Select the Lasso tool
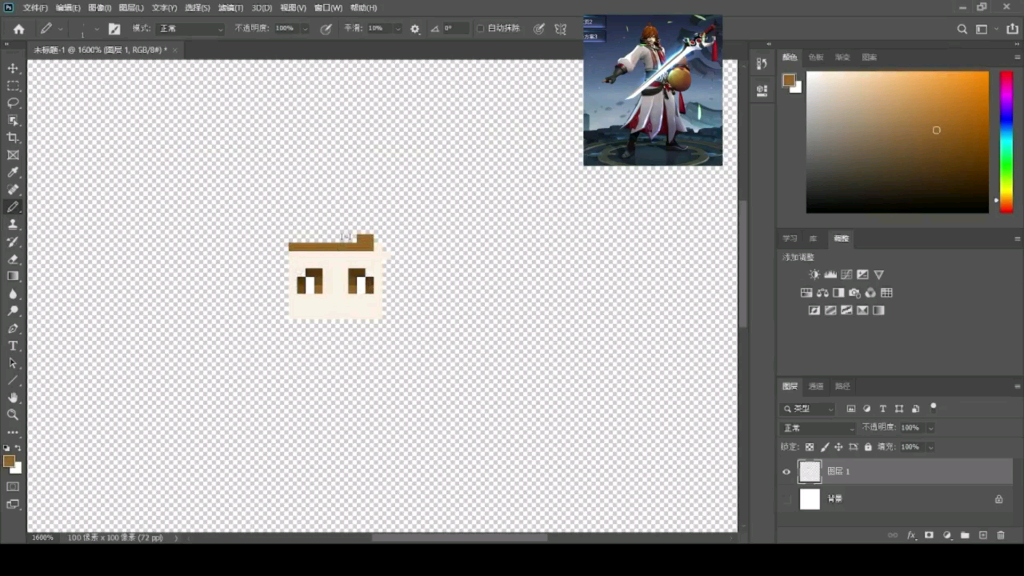Image resolution: width=1024 pixels, height=576 pixels. (x=13, y=103)
